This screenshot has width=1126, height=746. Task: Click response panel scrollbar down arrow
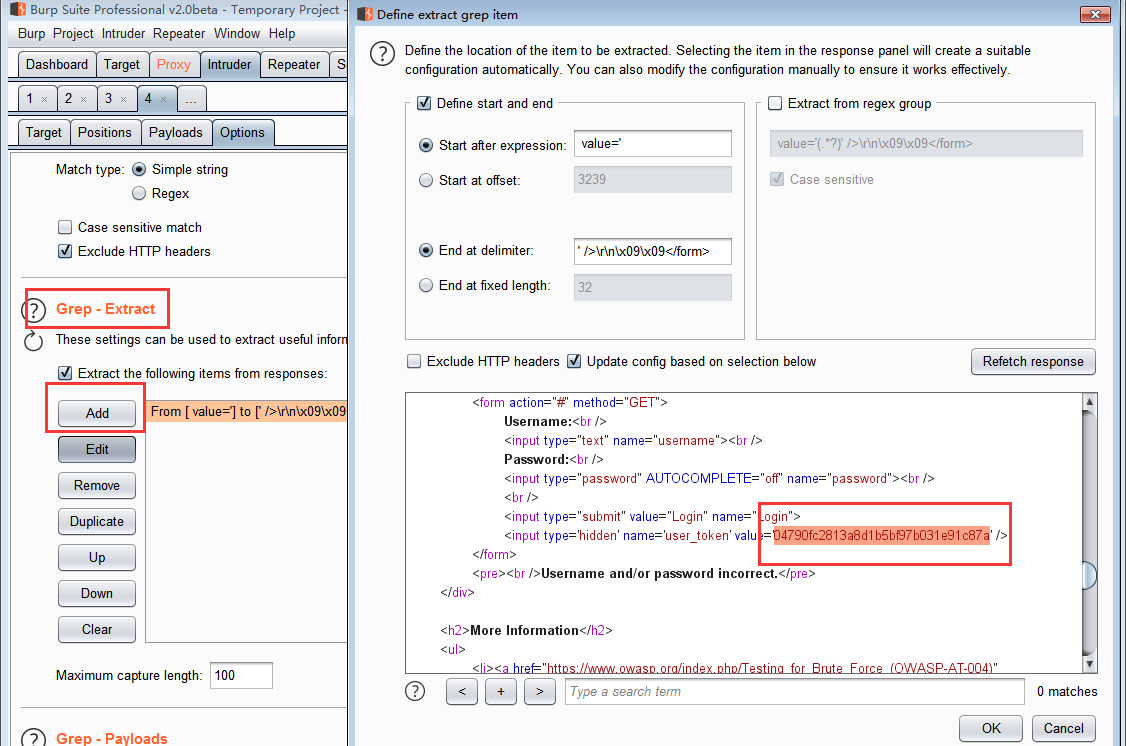click(x=1089, y=665)
